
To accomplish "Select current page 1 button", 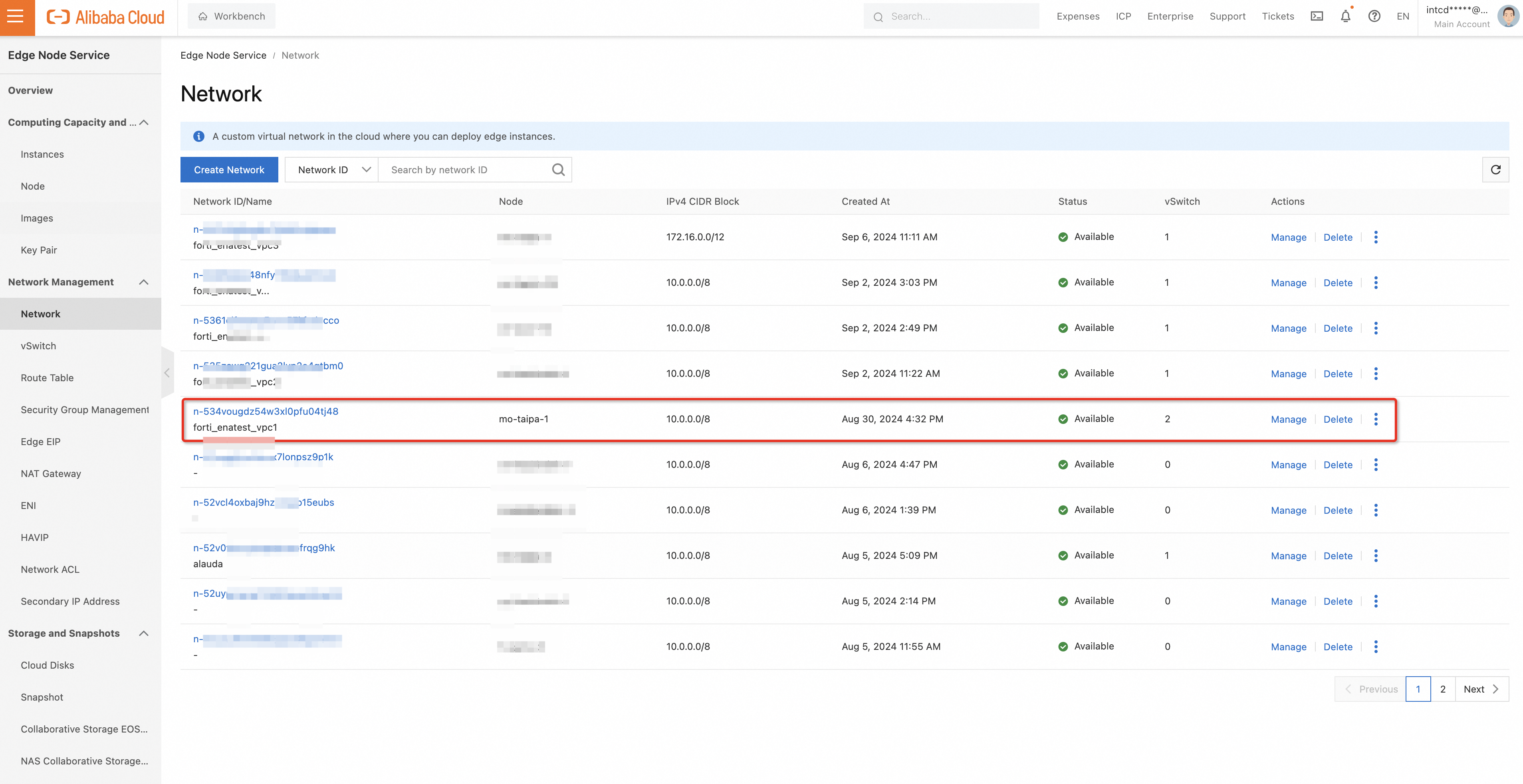I will [x=1418, y=689].
